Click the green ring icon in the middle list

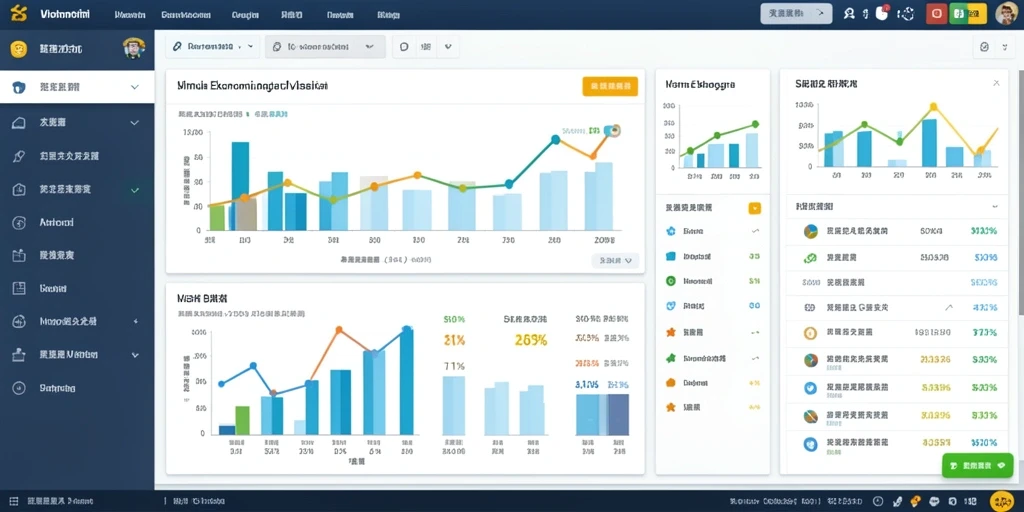point(670,281)
